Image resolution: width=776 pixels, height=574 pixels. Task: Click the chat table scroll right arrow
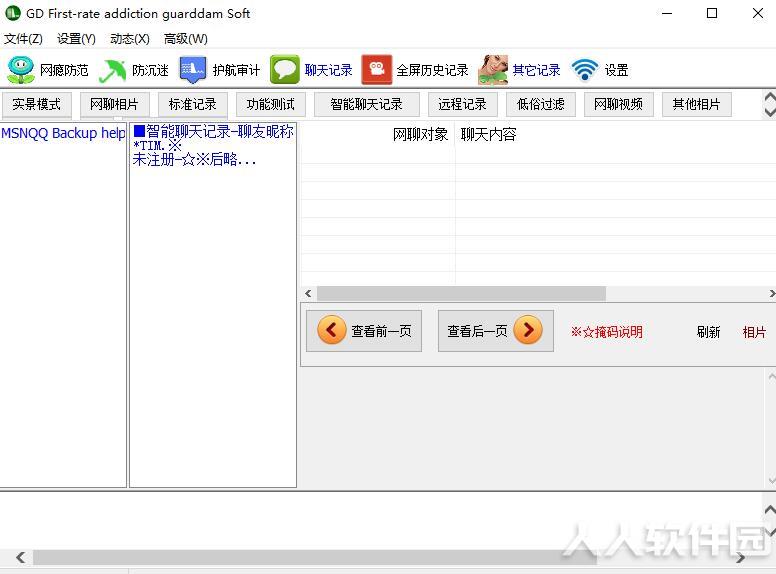tap(772, 293)
